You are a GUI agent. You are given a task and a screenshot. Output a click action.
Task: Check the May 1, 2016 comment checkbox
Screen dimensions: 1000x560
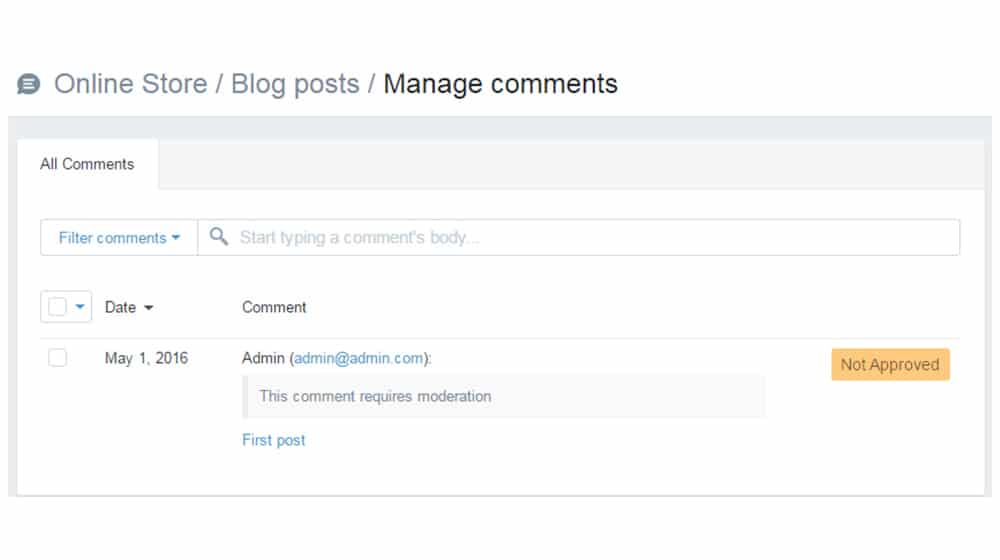[57, 358]
